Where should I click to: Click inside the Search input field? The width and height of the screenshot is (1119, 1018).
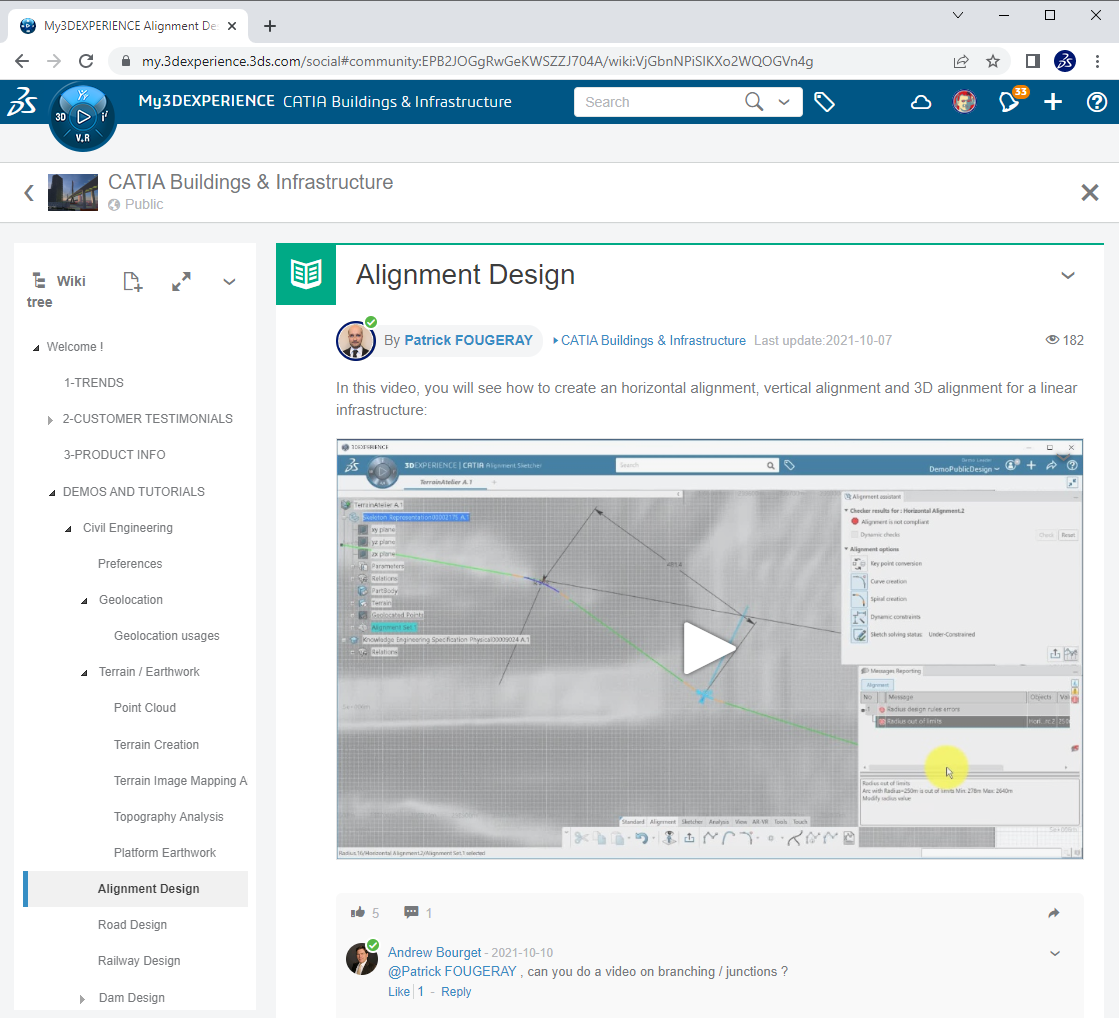point(660,101)
